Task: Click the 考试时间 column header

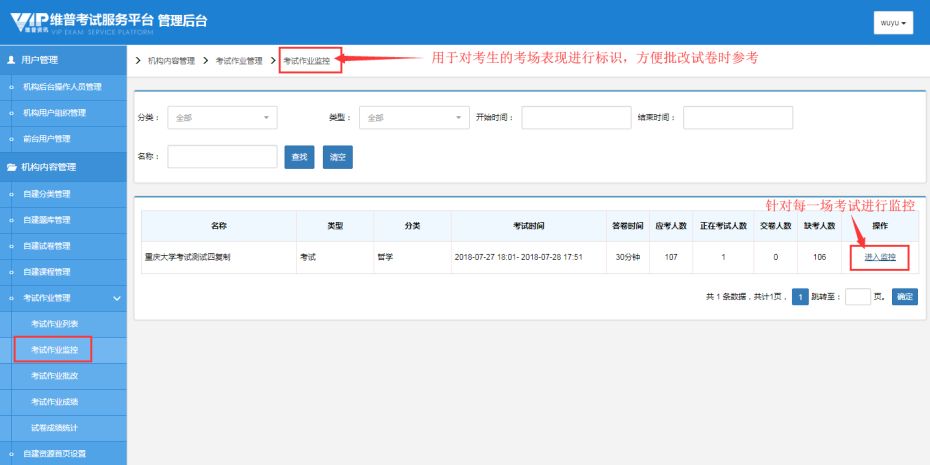Action: (x=528, y=226)
